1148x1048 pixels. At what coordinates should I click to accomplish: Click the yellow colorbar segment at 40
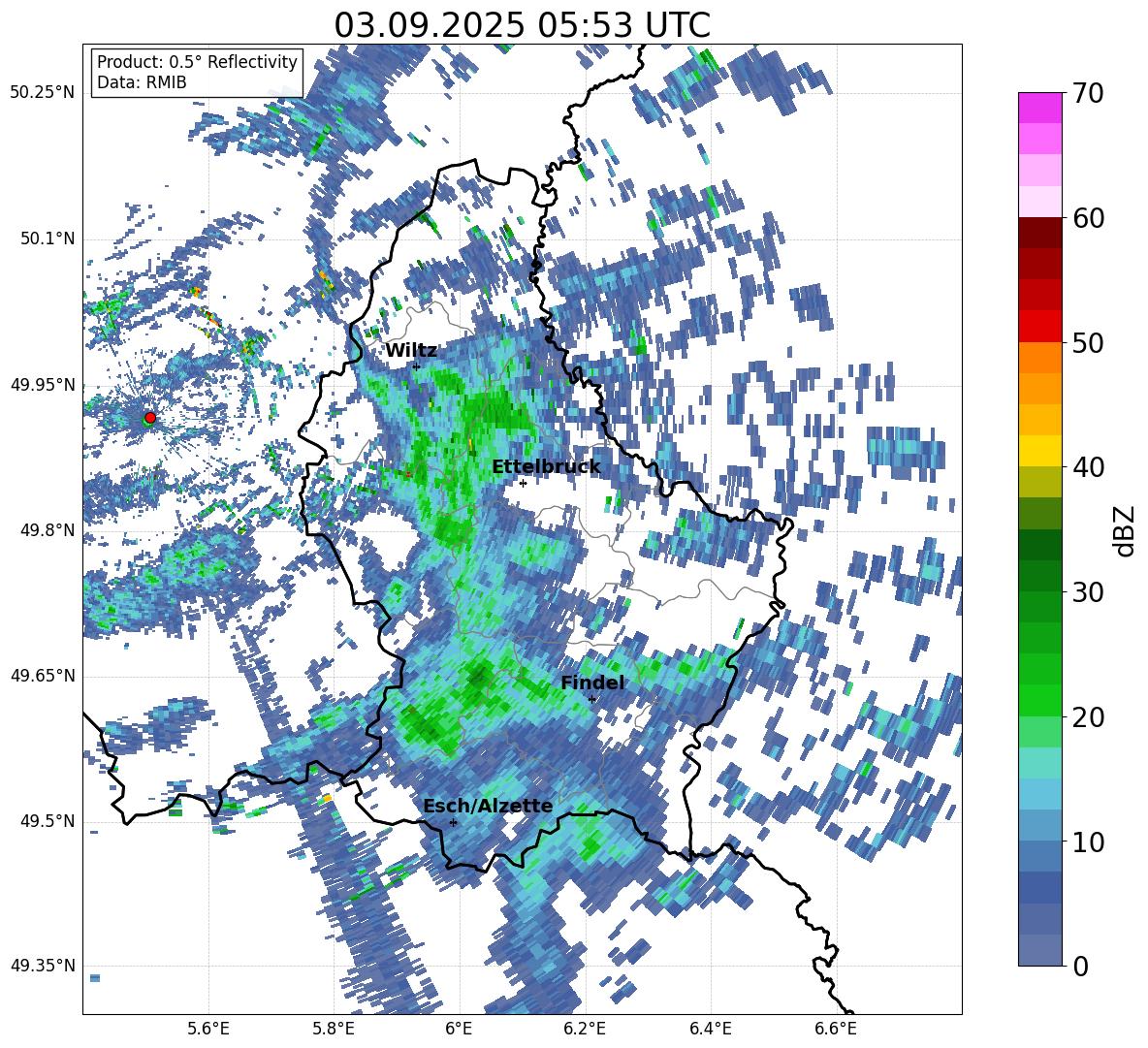[x=1039, y=450]
